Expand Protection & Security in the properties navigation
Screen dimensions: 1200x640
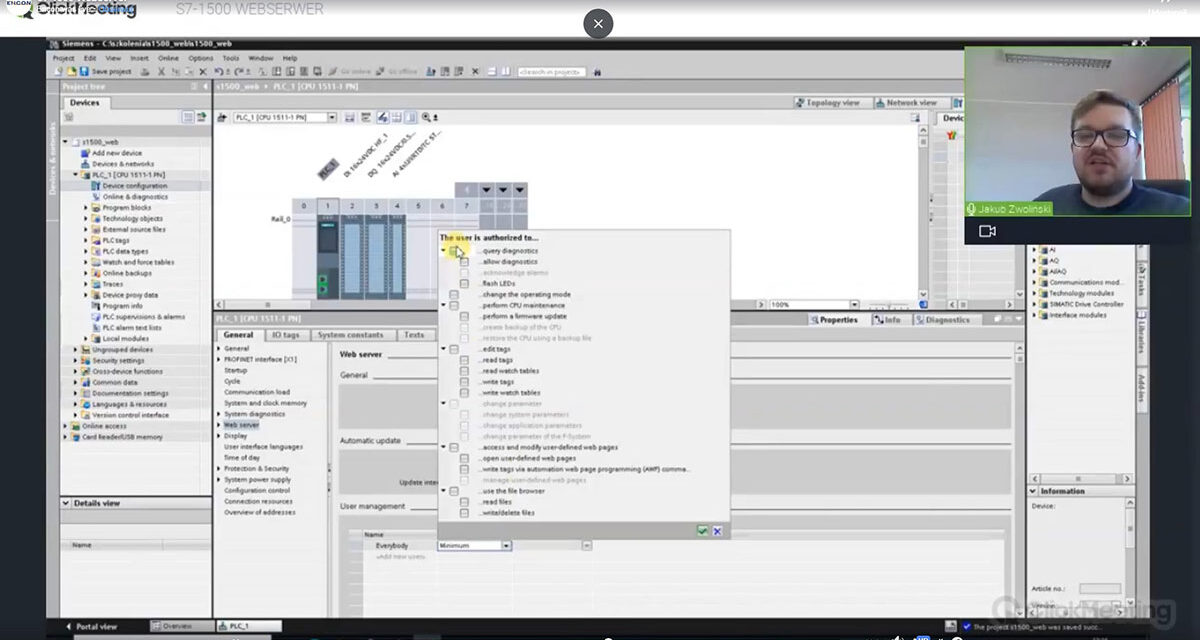coord(219,469)
